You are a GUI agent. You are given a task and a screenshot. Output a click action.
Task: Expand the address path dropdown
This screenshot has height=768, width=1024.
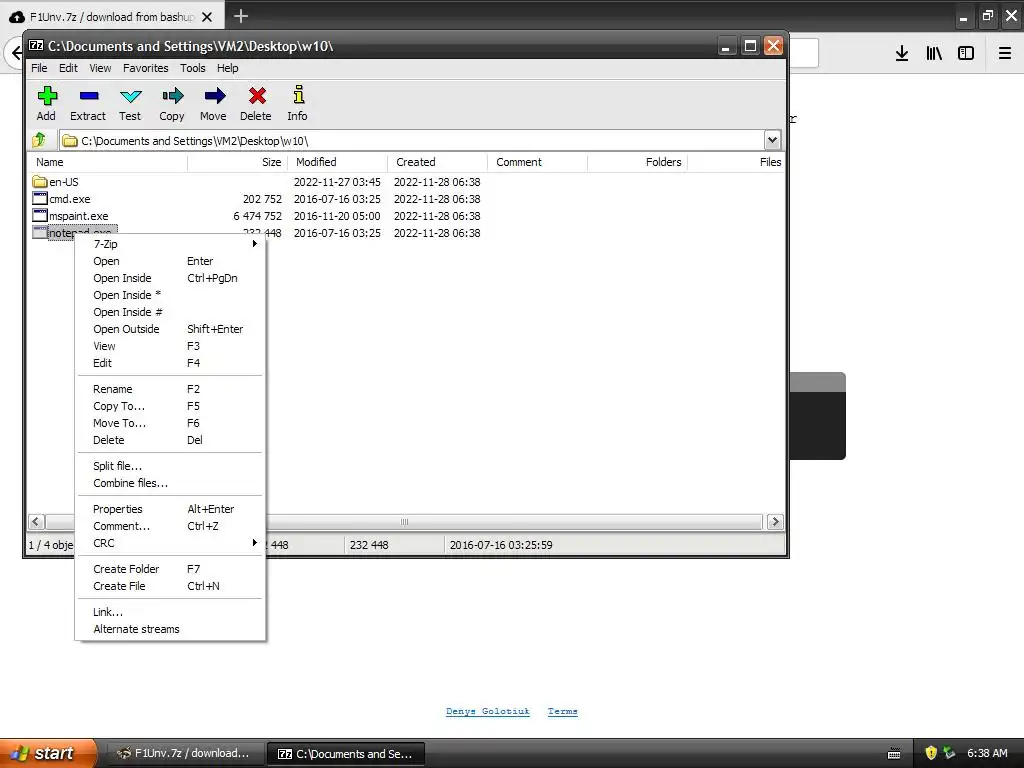click(772, 140)
